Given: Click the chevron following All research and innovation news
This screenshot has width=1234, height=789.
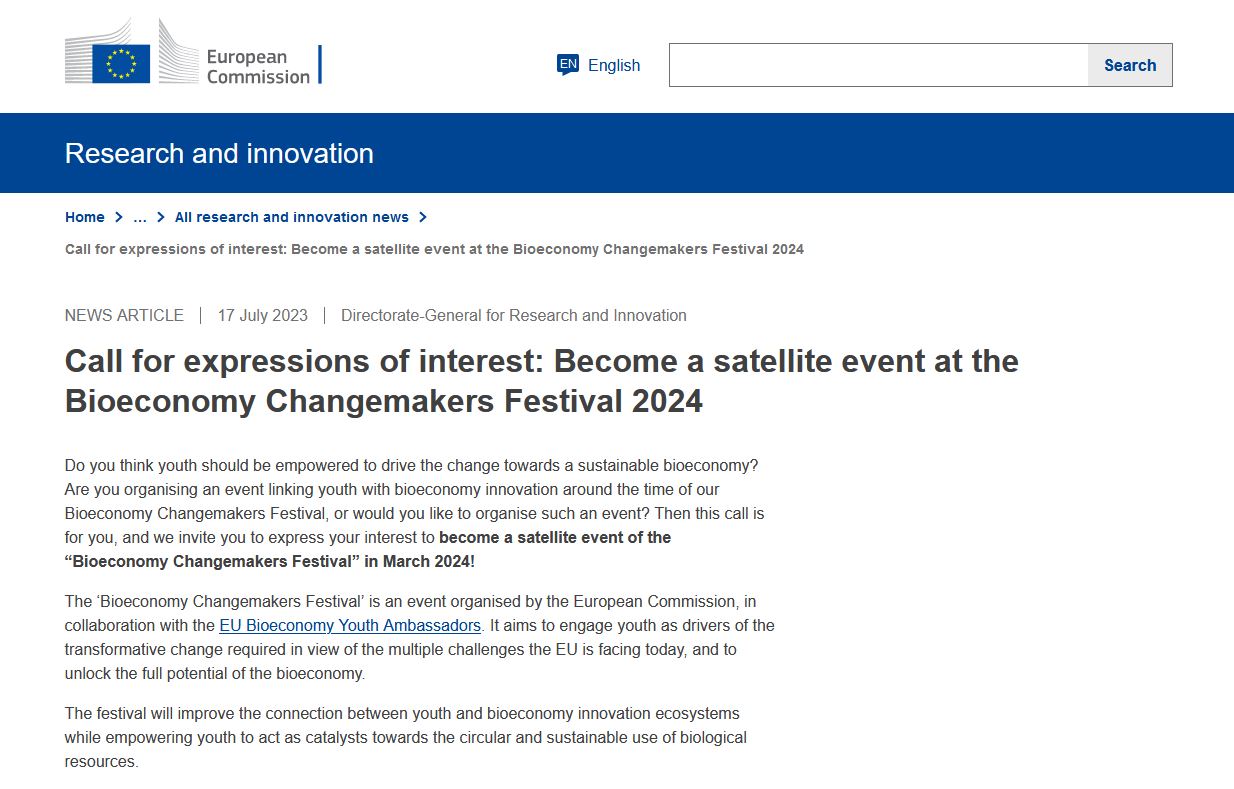Looking at the screenshot, I should pyautogui.click(x=424, y=217).
